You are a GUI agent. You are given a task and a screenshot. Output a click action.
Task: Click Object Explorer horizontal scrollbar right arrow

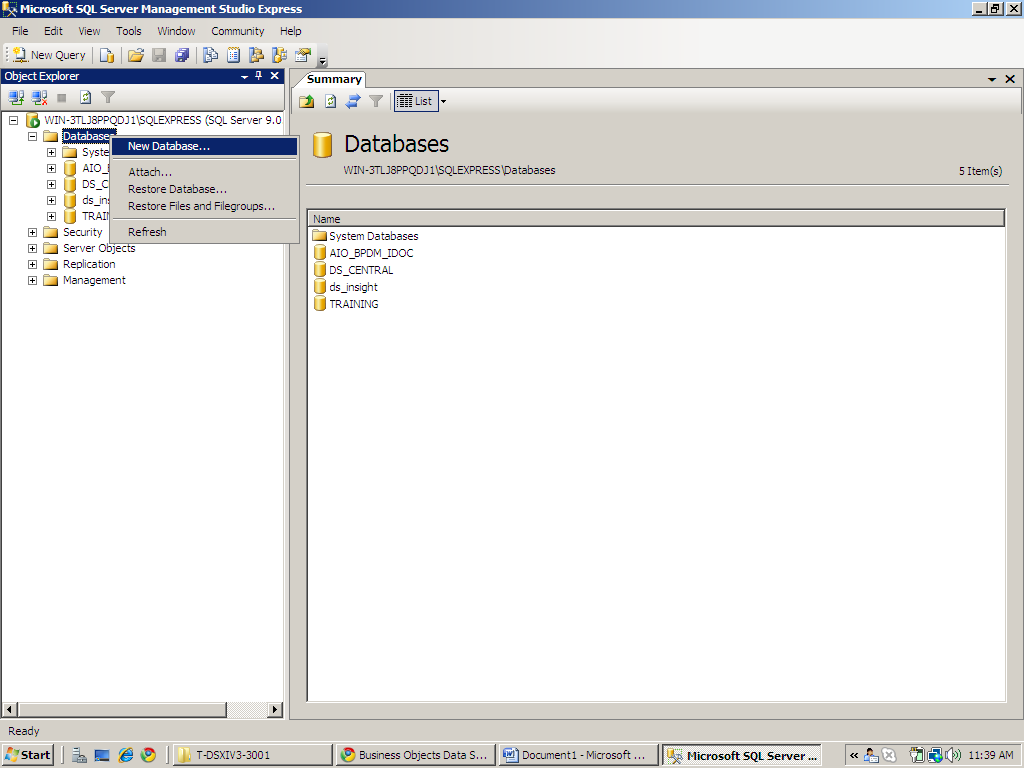(x=275, y=709)
